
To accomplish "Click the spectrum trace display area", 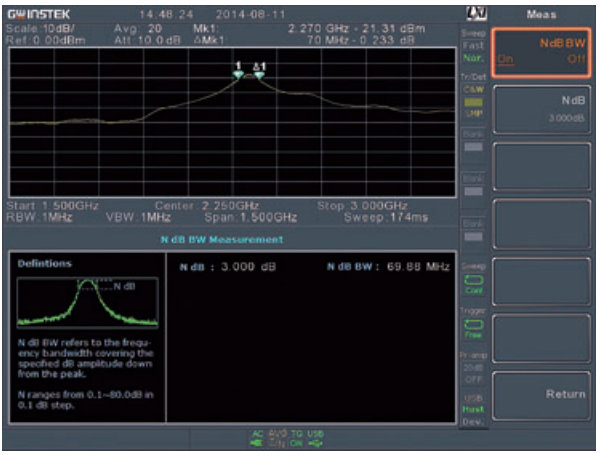I will pos(232,123).
